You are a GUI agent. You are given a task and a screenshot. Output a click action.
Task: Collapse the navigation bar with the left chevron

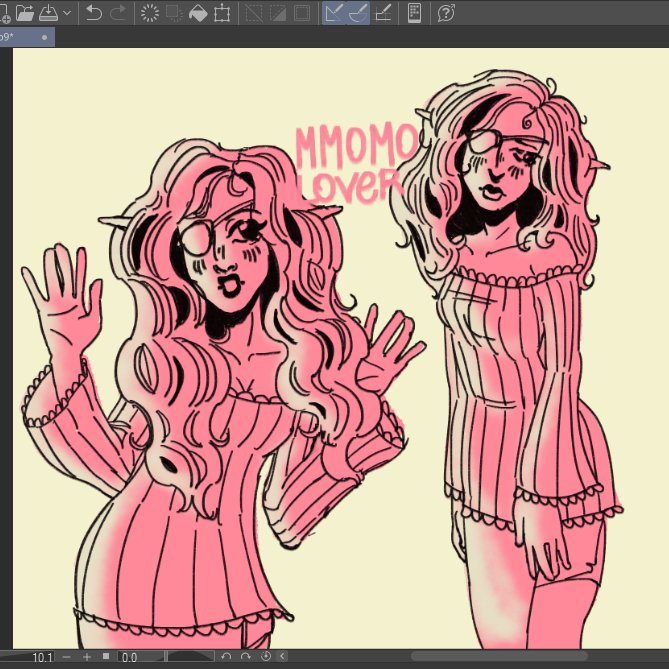282,656
